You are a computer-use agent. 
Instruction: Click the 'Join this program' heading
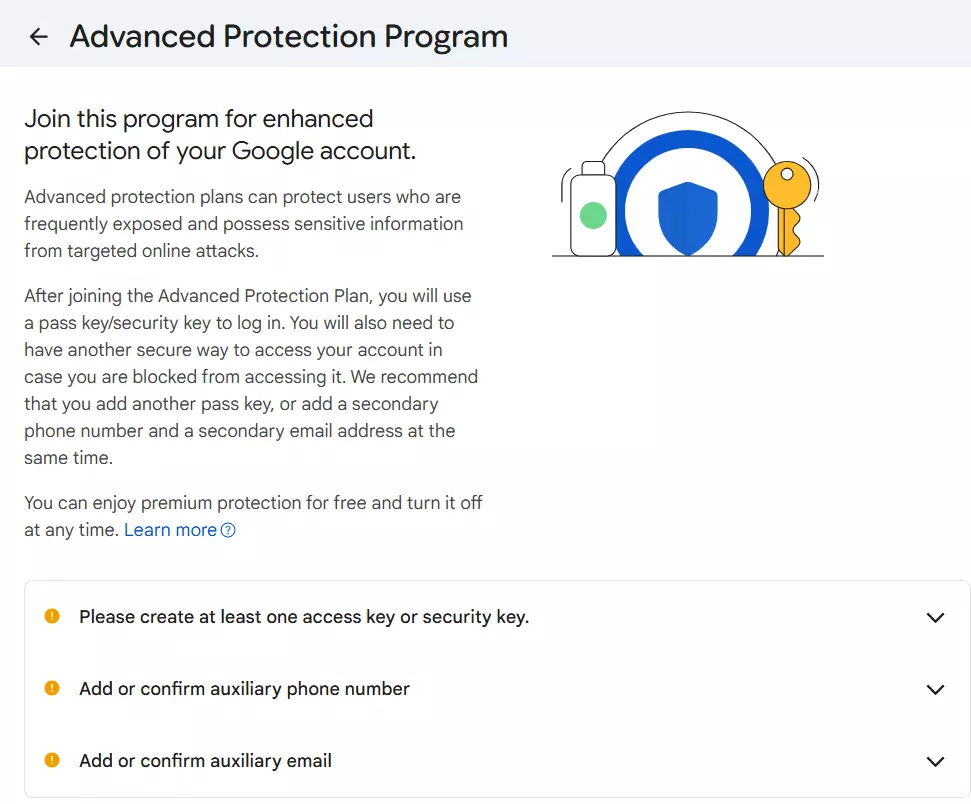(x=219, y=135)
